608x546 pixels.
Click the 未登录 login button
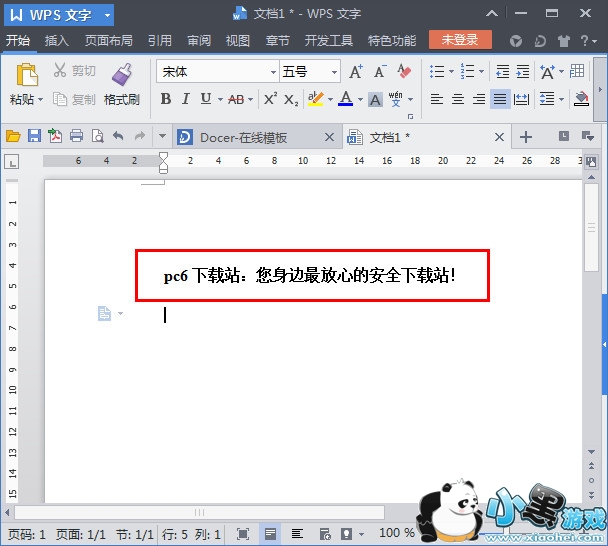coord(460,40)
